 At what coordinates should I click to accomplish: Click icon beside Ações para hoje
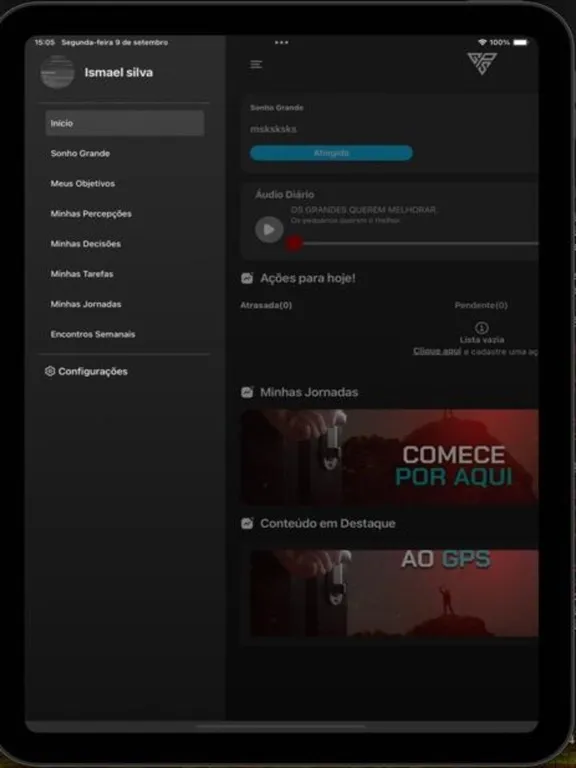247,278
